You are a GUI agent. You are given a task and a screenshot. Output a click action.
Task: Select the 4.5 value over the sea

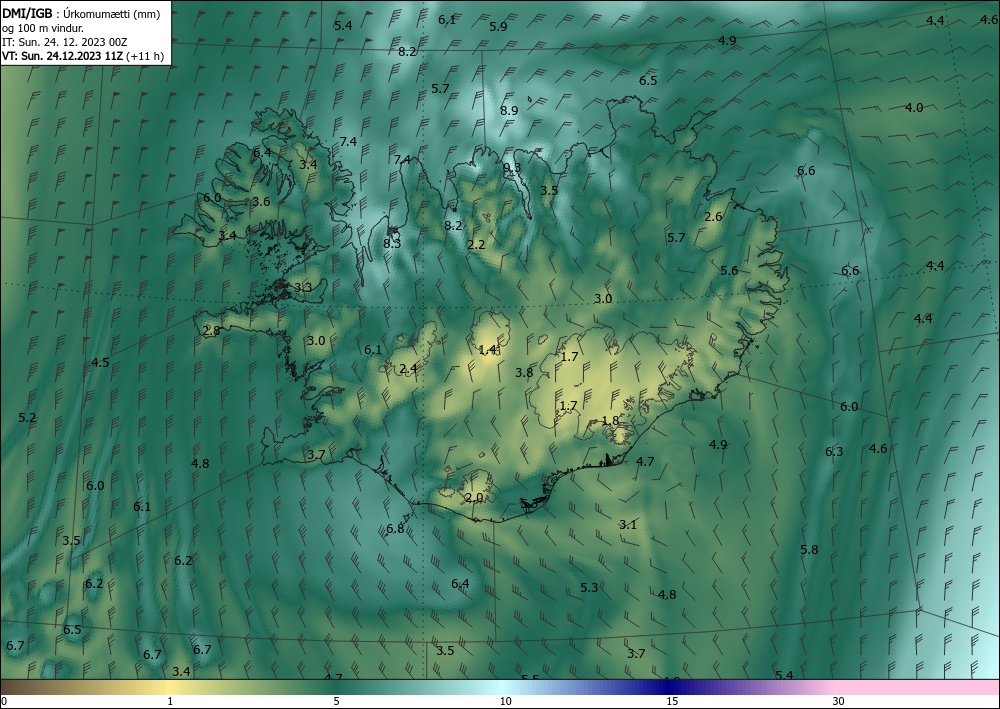point(100,363)
